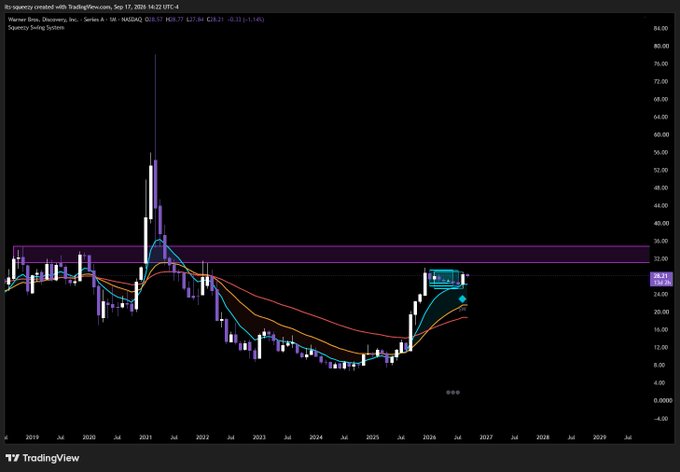Click the purple resistance zone rectangle

click(331, 254)
